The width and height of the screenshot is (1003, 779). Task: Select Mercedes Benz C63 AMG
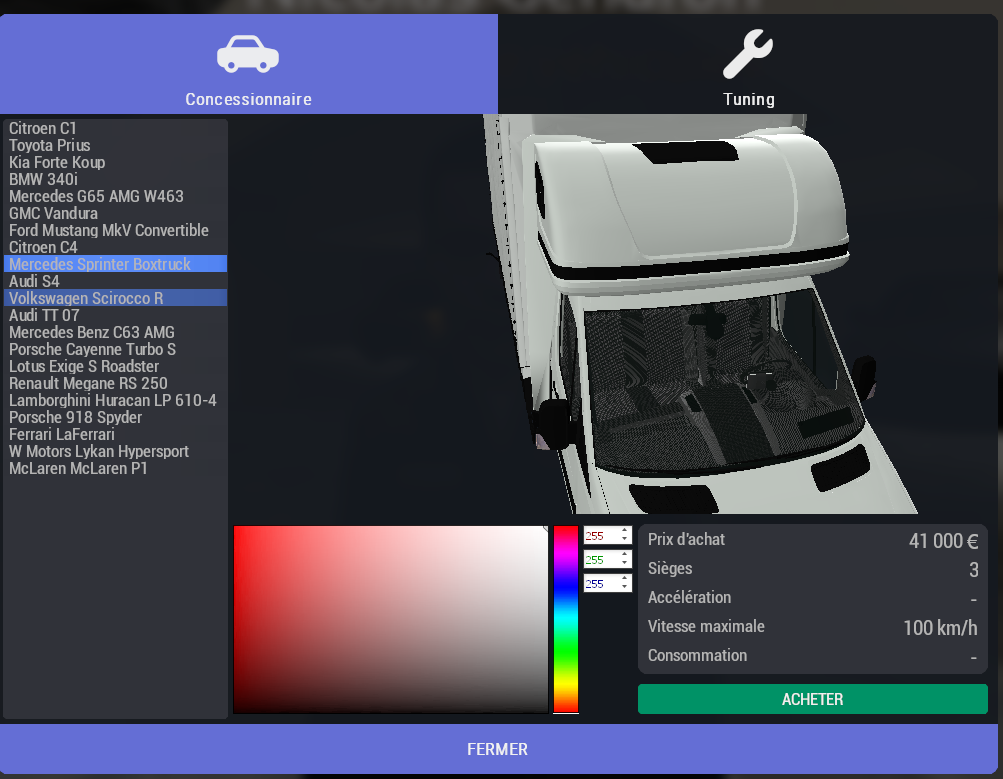115,332
